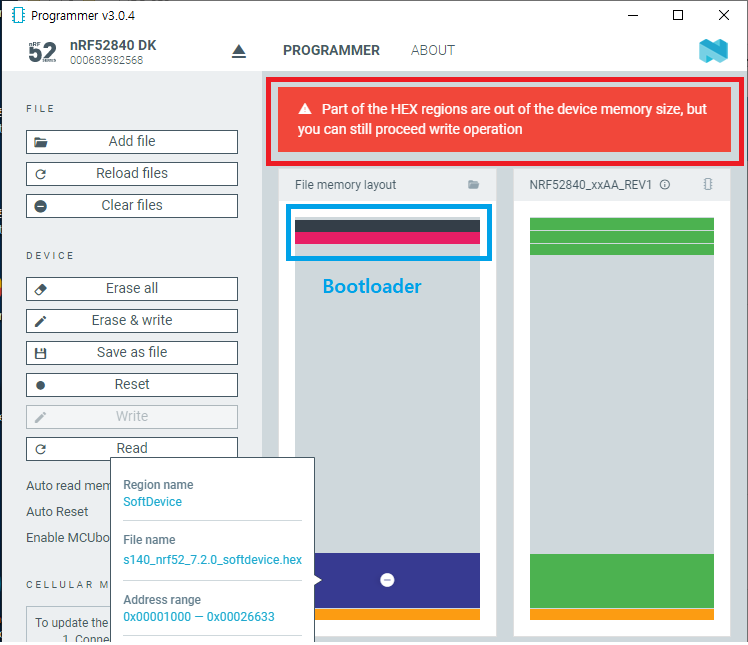Maximize the Programmer window
The height and width of the screenshot is (645, 748).
click(x=677, y=15)
